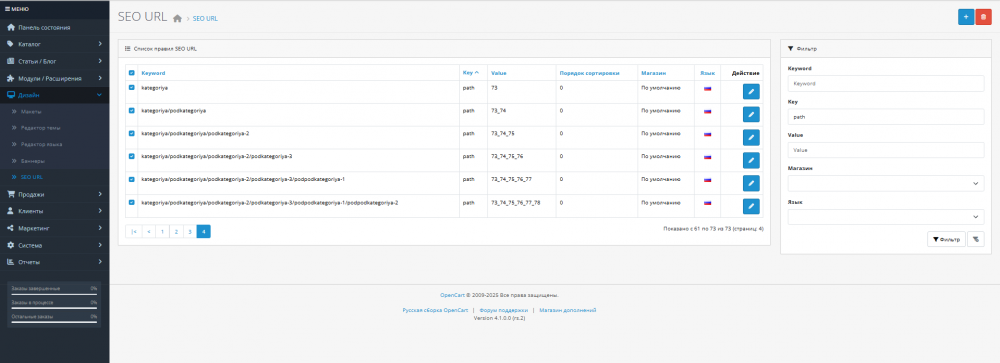Click the Остальные заказы progress bar
The image size is (1000, 363).
54,322
